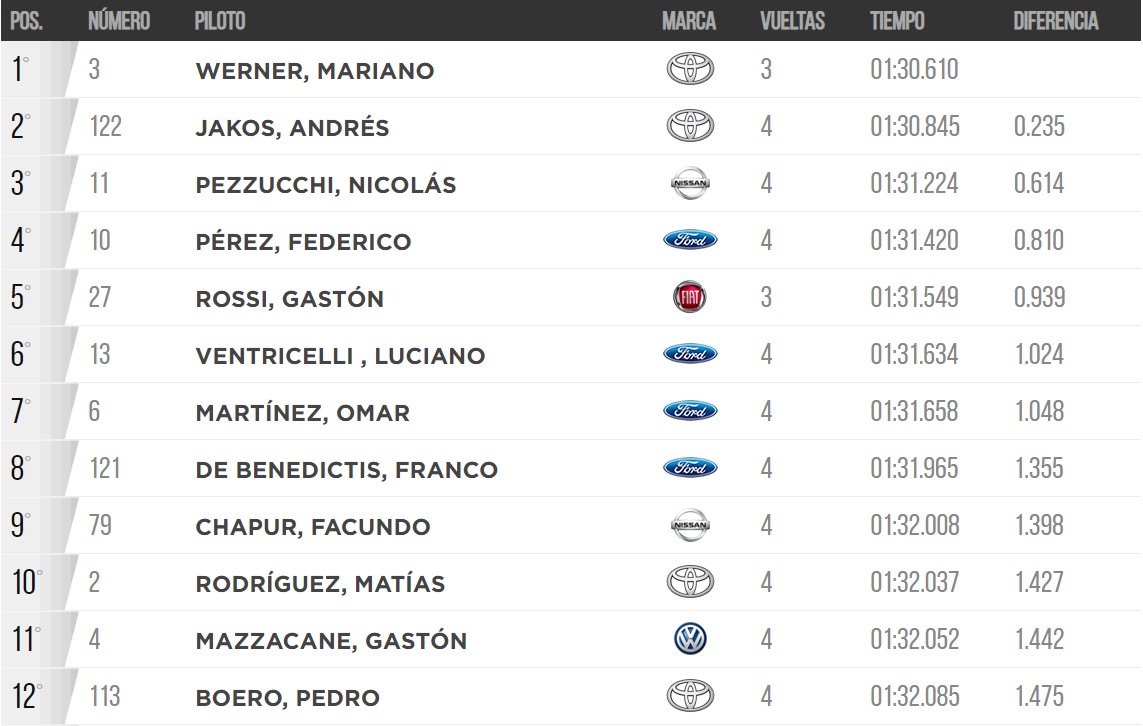Image resolution: width=1143 pixels, height=726 pixels.
Task: Click the DIFERENCIA column header
Action: 1056,20
